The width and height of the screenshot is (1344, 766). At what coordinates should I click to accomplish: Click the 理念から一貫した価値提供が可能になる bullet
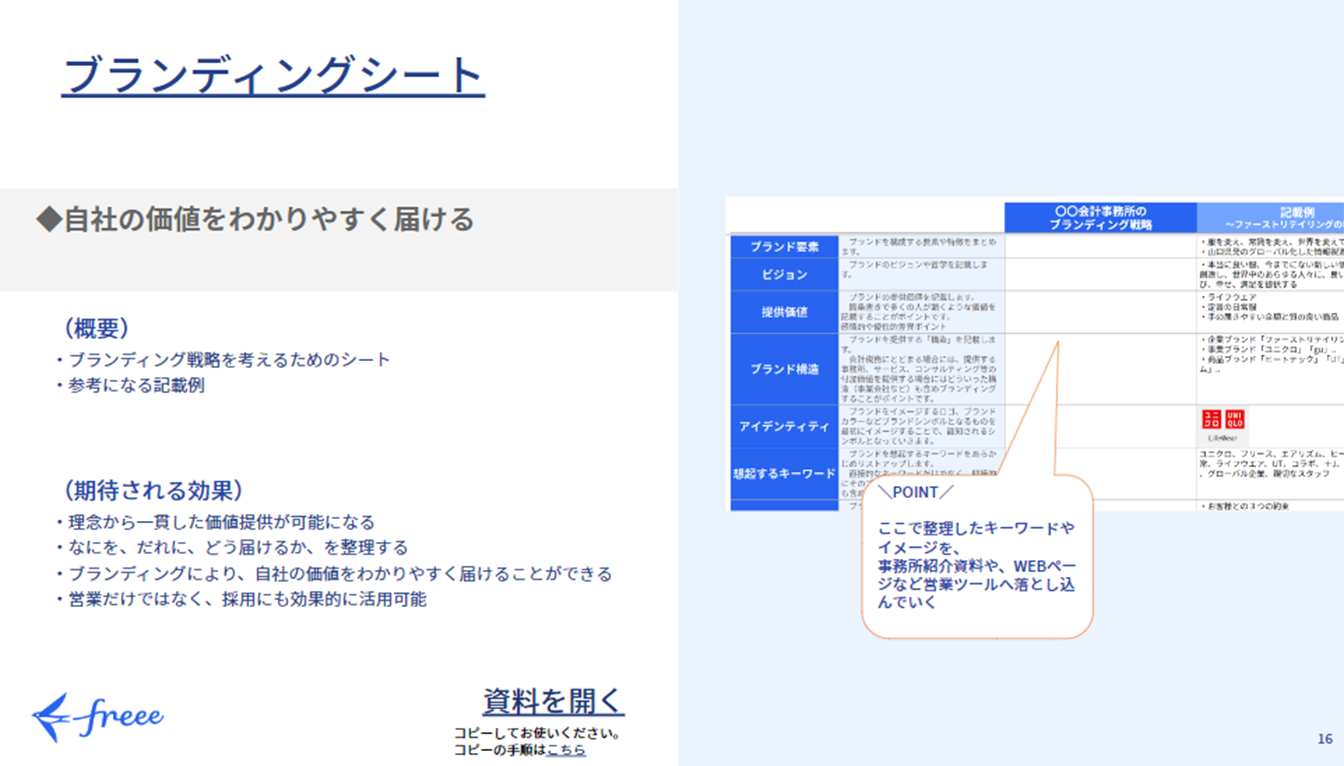click(x=215, y=522)
